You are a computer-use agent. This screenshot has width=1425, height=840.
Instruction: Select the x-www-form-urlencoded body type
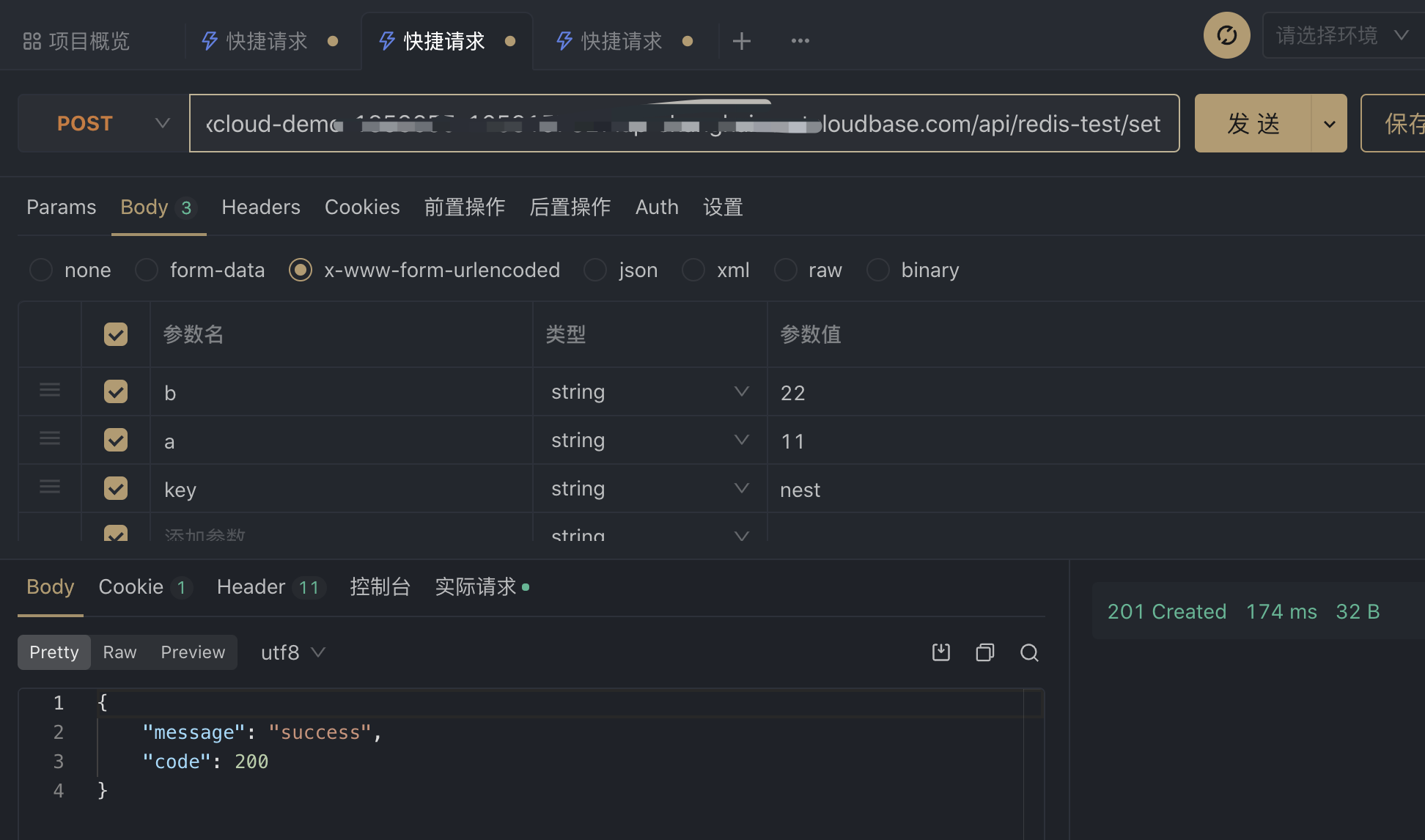424,270
